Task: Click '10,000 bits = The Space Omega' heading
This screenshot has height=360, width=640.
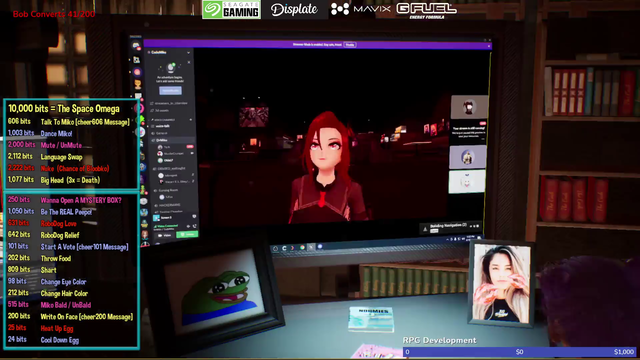Action: [x=64, y=109]
